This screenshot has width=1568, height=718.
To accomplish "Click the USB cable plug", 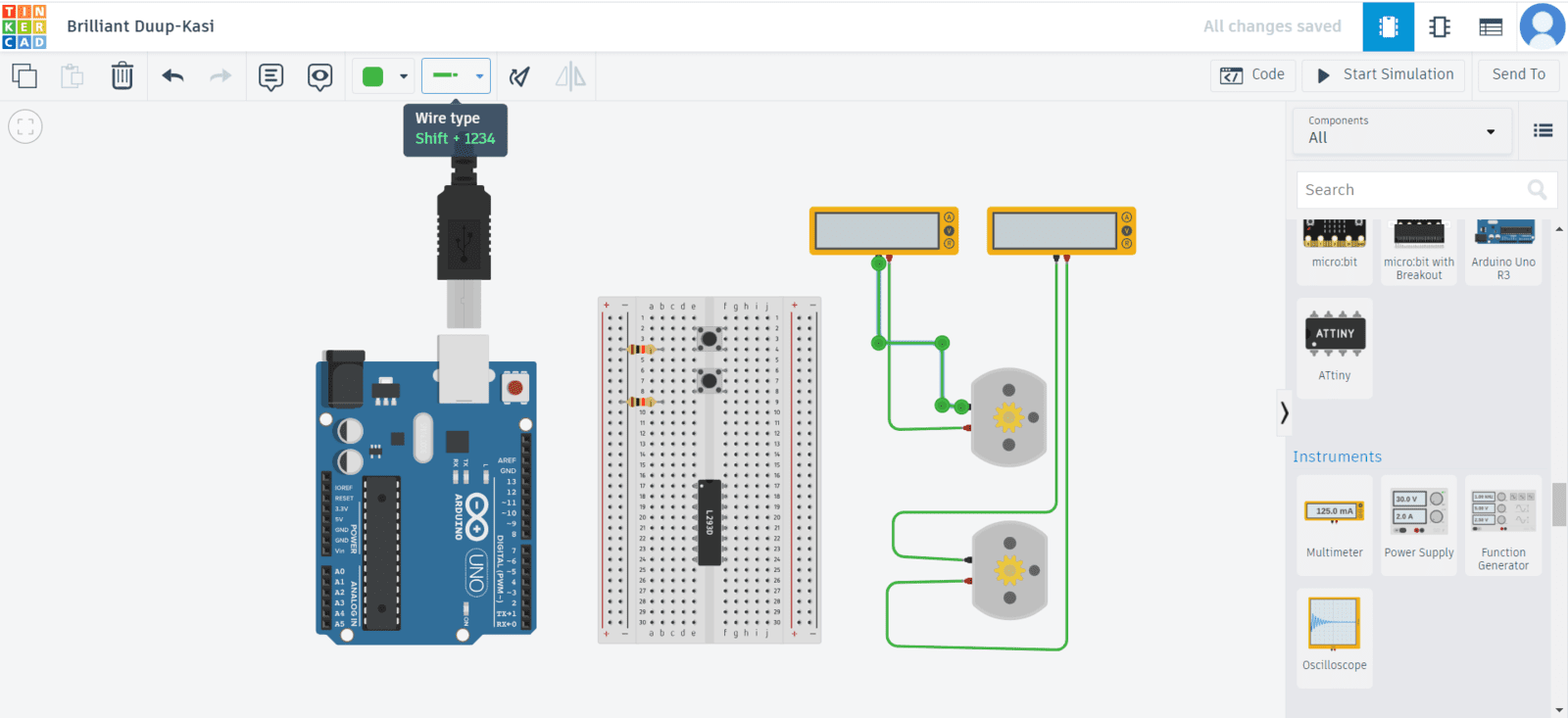I will coord(464,231).
